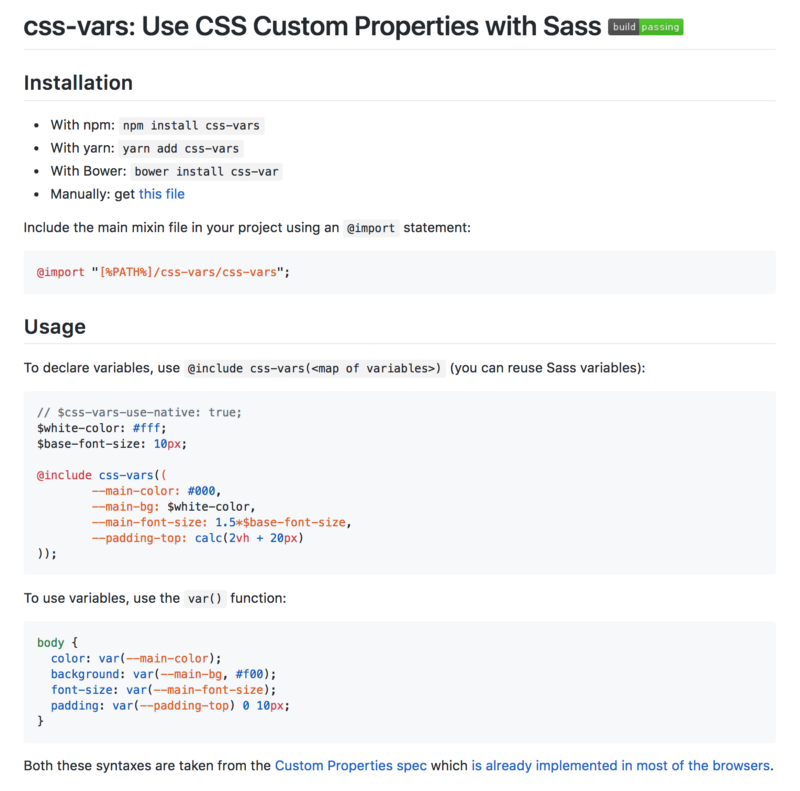Click the npm install css-vars code snippet
This screenshot has height=791, width=800.
(x=191, y=126)
